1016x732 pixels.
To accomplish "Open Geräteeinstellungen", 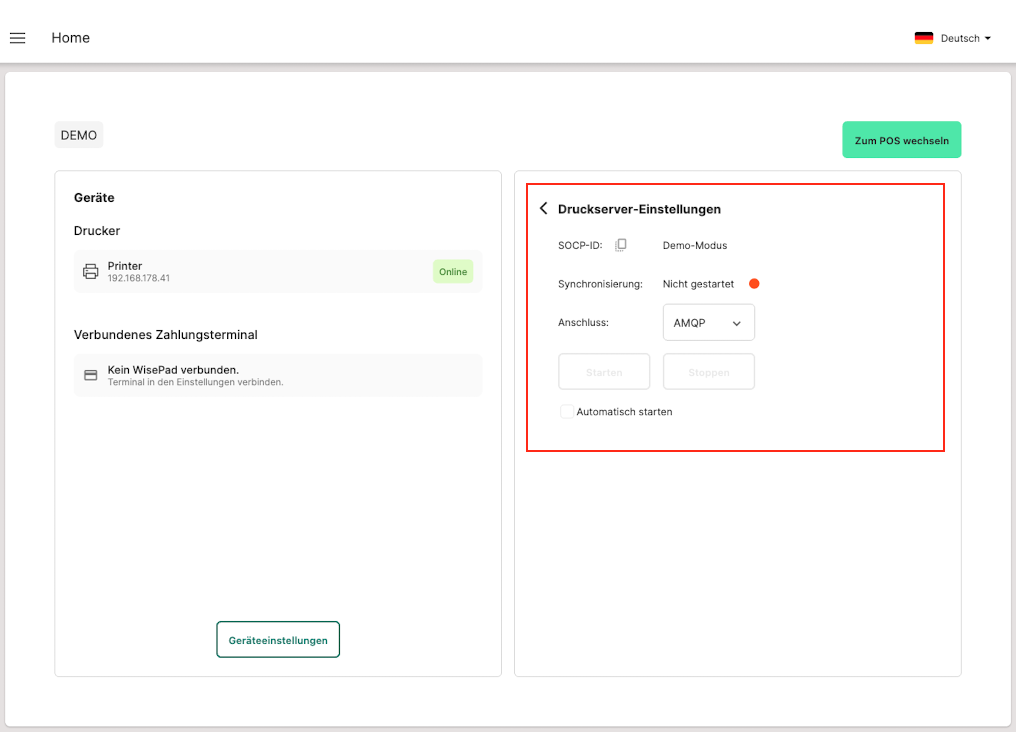I will tap(278, 640).
